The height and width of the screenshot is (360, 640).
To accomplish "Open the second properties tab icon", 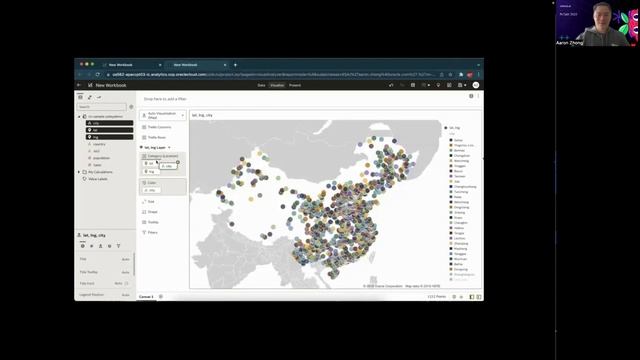I will (91, 246).
